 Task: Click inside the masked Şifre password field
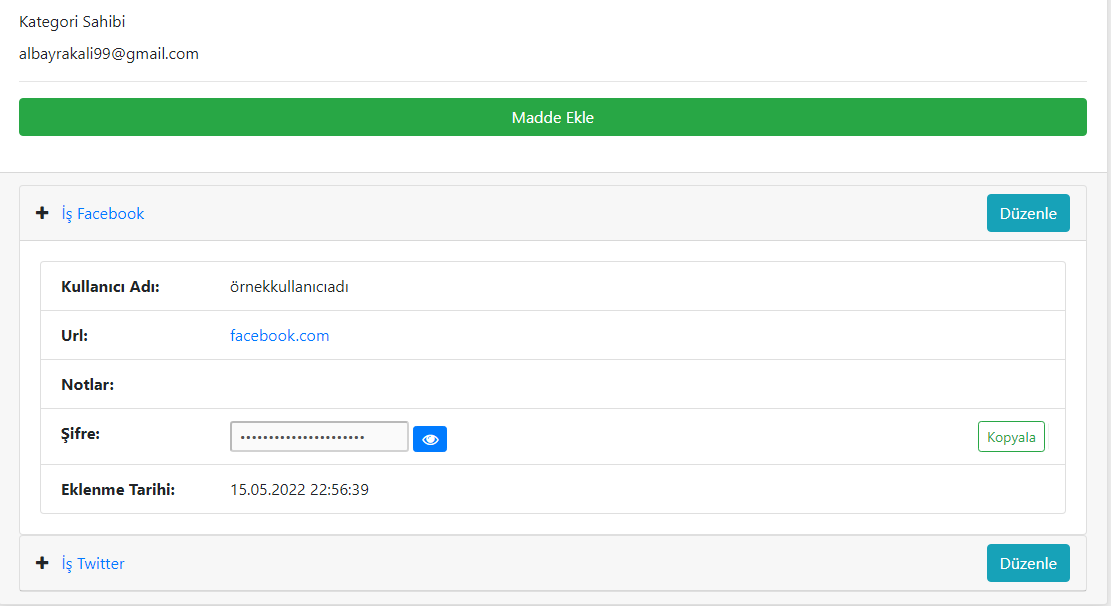[319, 437]
